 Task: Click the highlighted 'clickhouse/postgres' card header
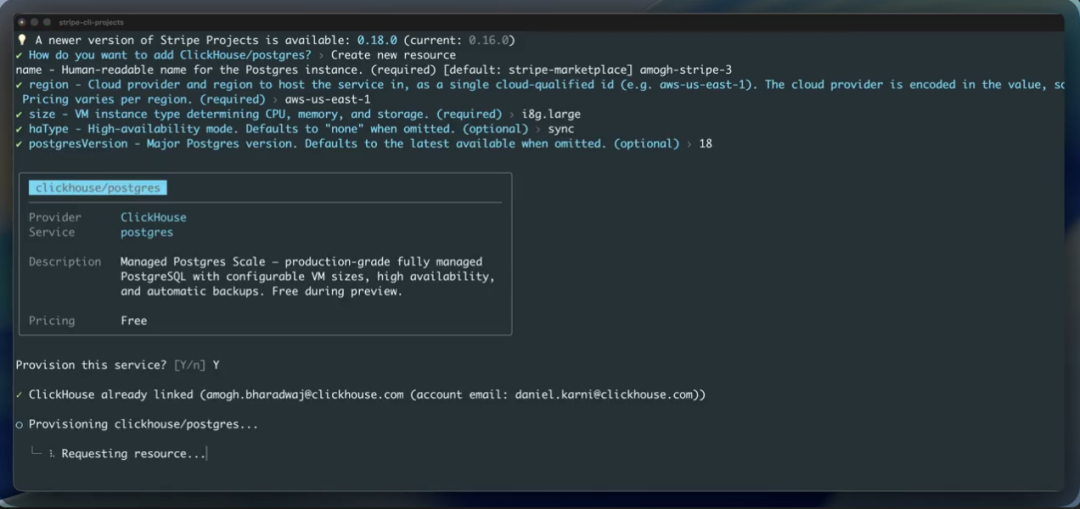tap(98, 187)
